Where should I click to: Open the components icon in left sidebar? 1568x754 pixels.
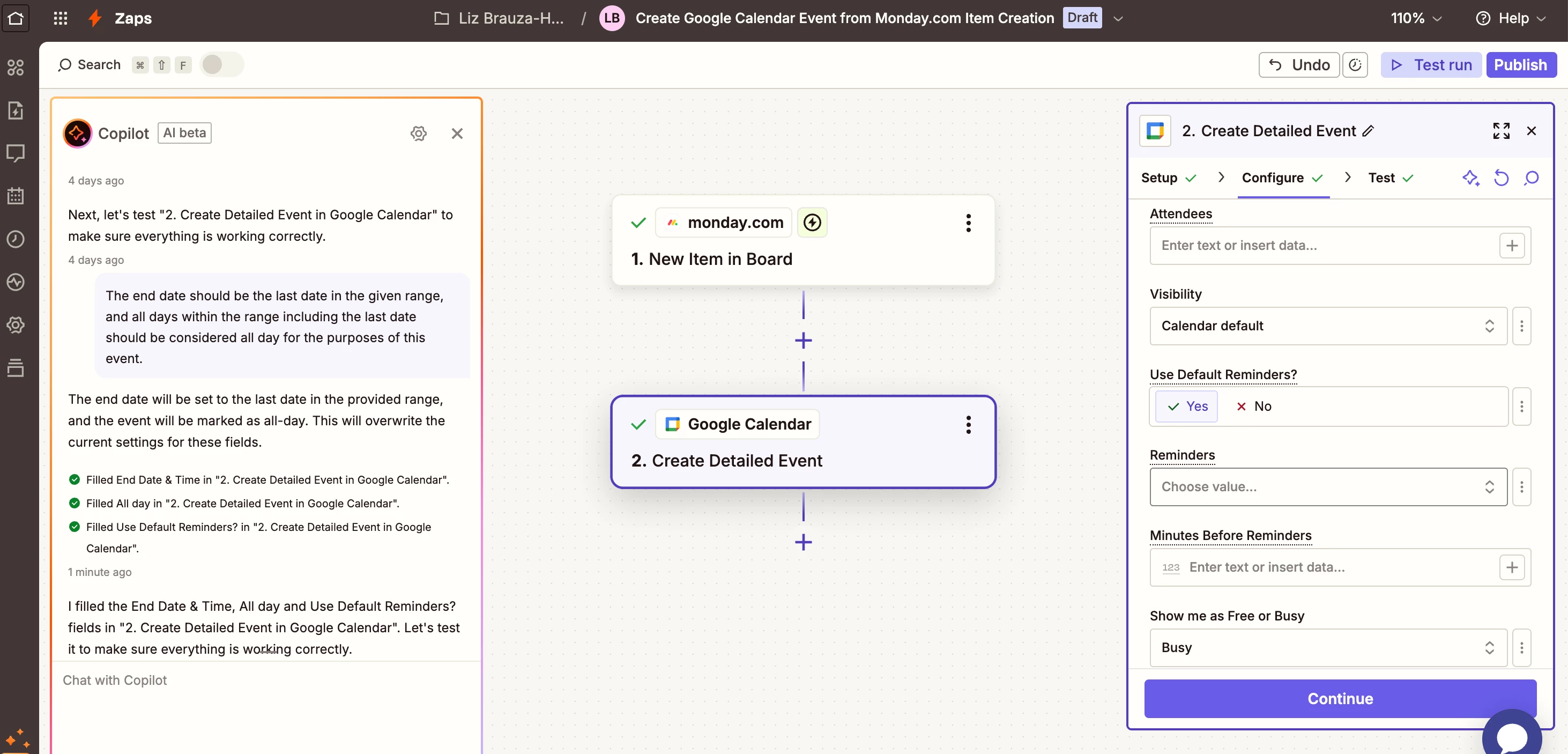tap(16, 68)
